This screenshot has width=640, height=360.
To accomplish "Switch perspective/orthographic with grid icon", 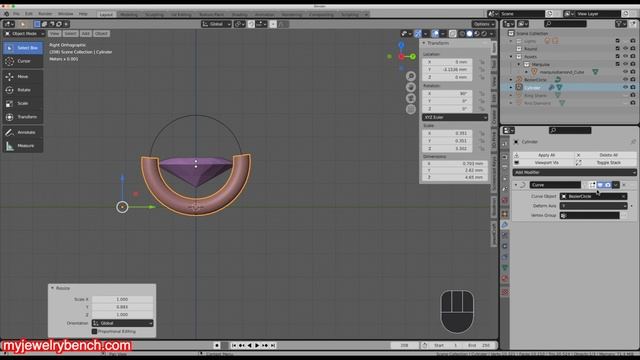I will [411, 109].
